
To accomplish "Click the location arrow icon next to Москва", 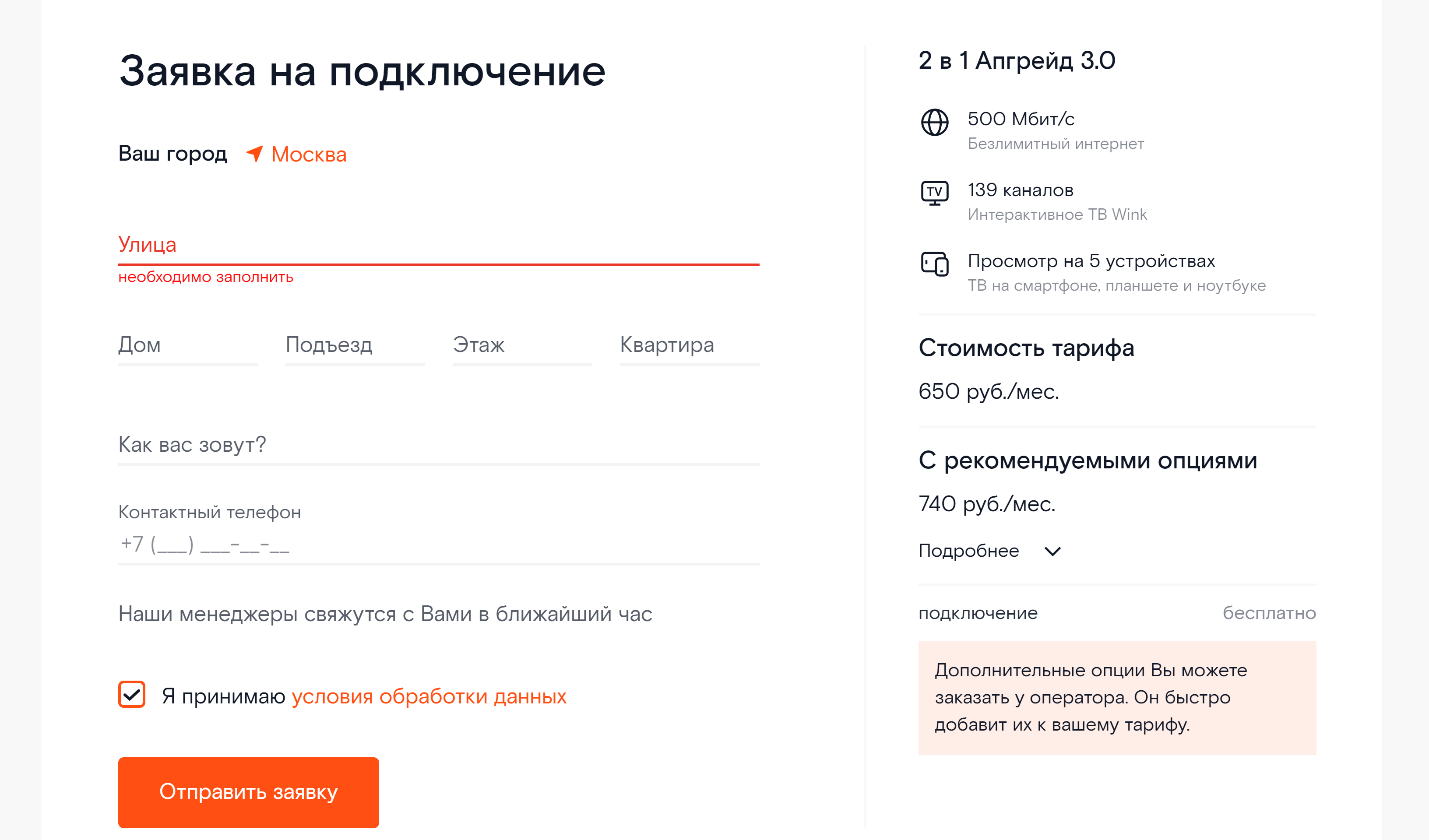I will 255,153.
